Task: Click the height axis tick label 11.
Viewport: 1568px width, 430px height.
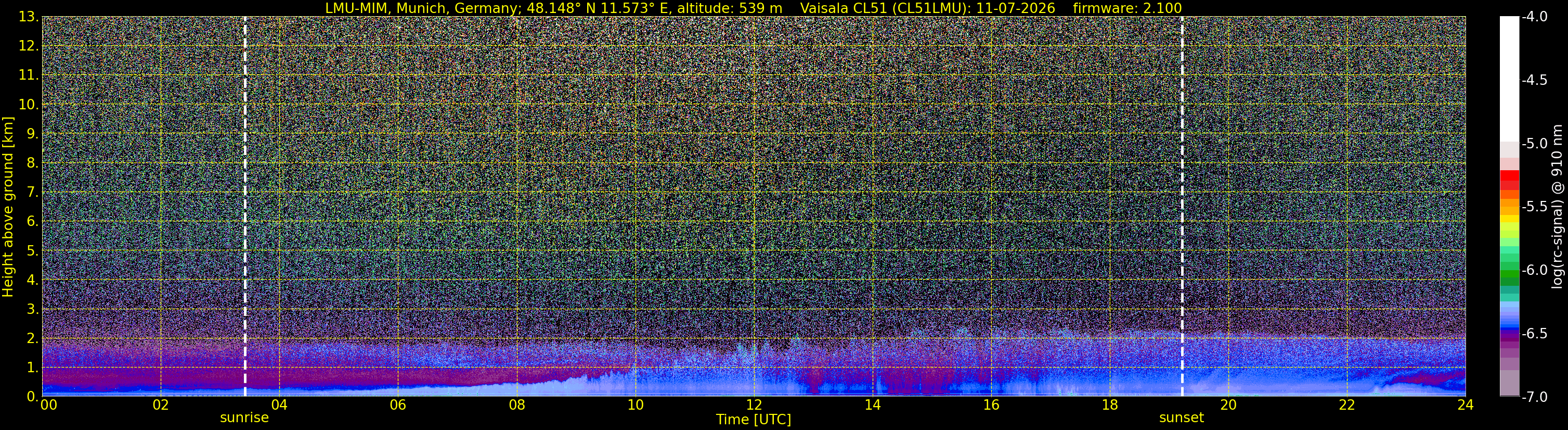Action: (x=28, y=75)
